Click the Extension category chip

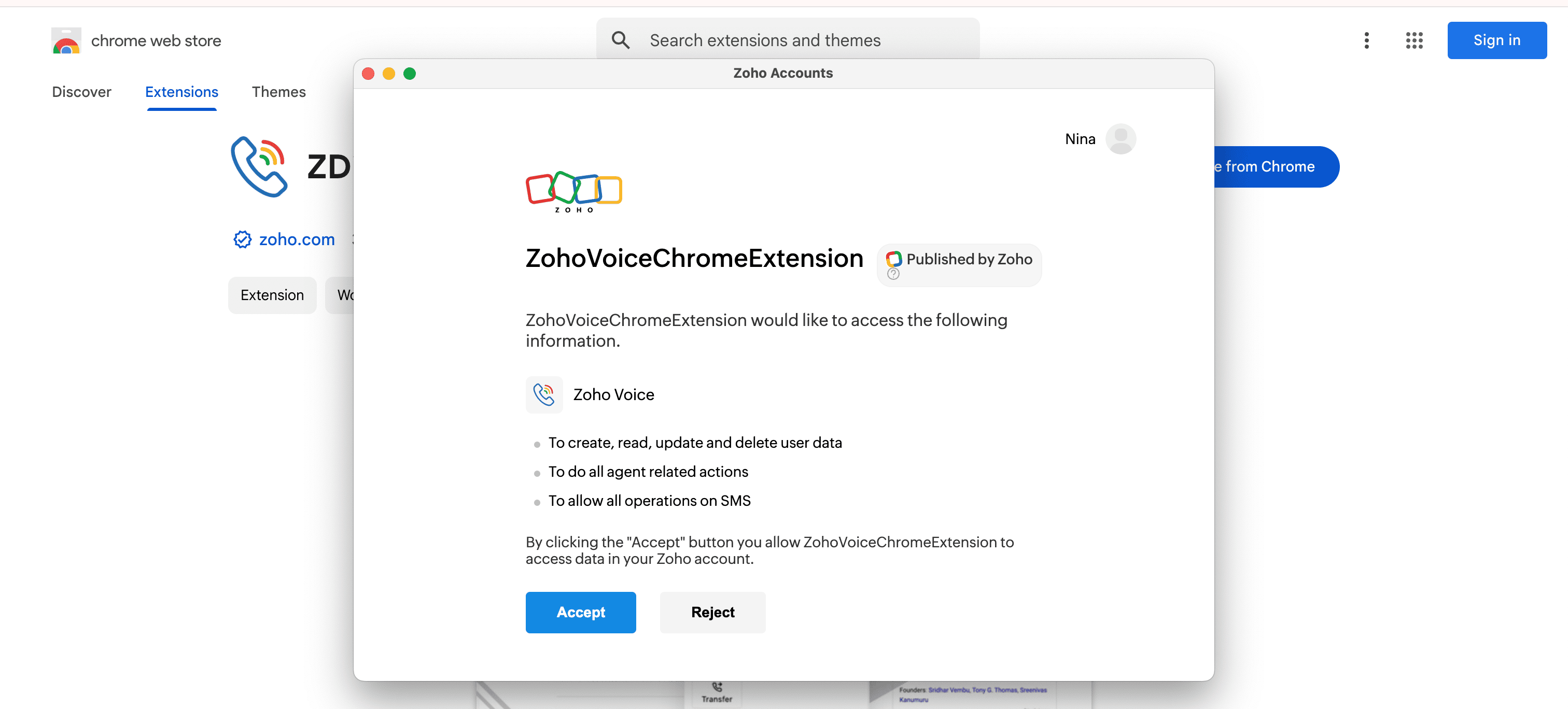(x=272, y=295)
